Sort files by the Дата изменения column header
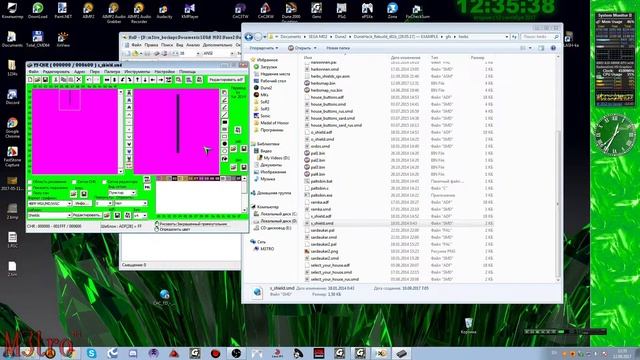 pos(405,58)
